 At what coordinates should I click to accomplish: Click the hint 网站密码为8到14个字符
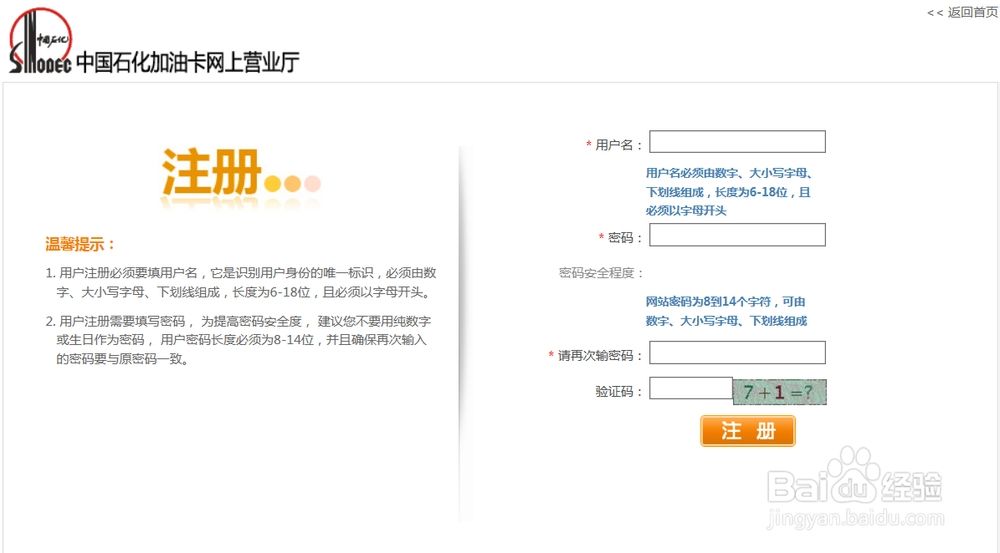726,311
